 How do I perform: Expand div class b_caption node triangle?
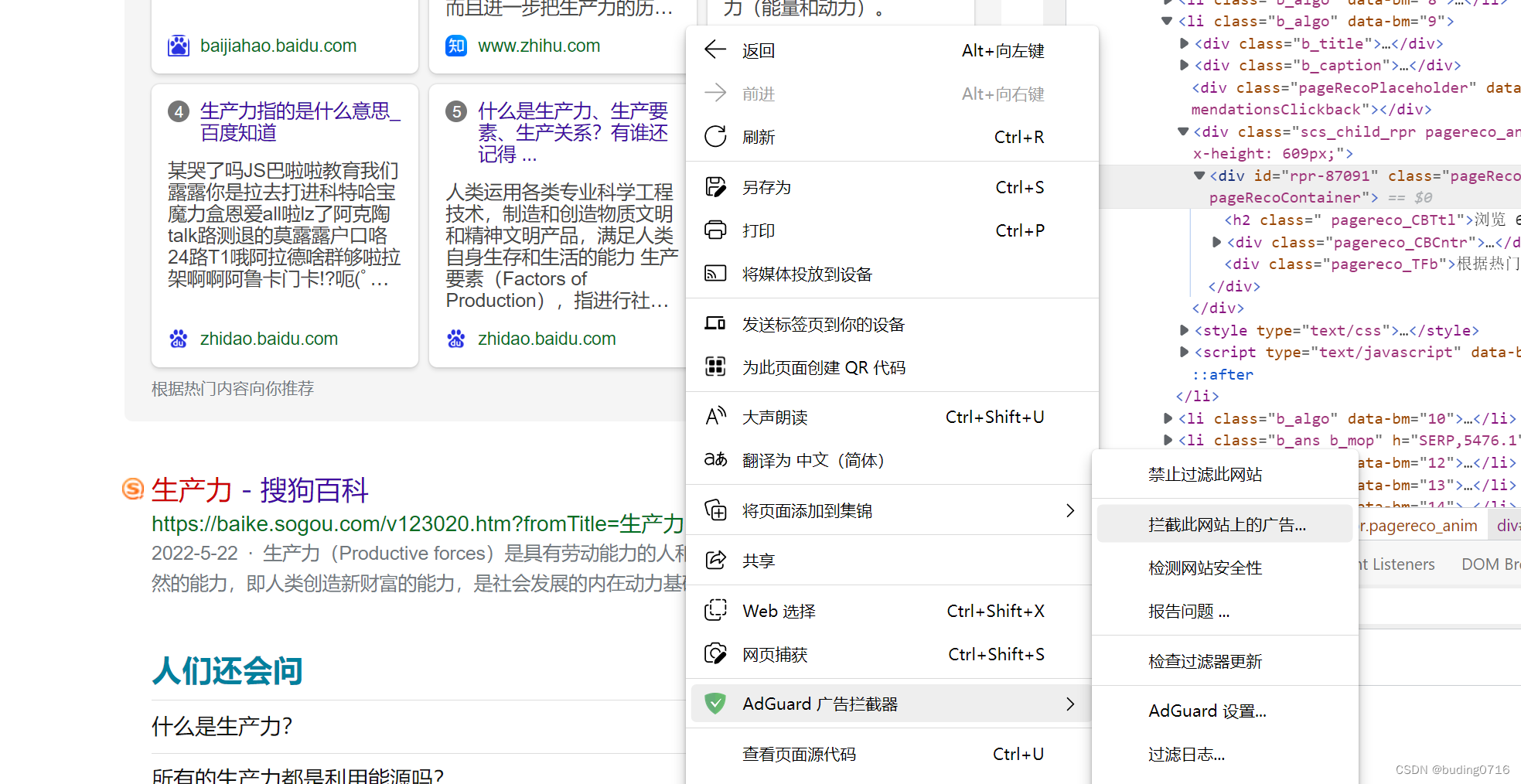[1184, 65]
